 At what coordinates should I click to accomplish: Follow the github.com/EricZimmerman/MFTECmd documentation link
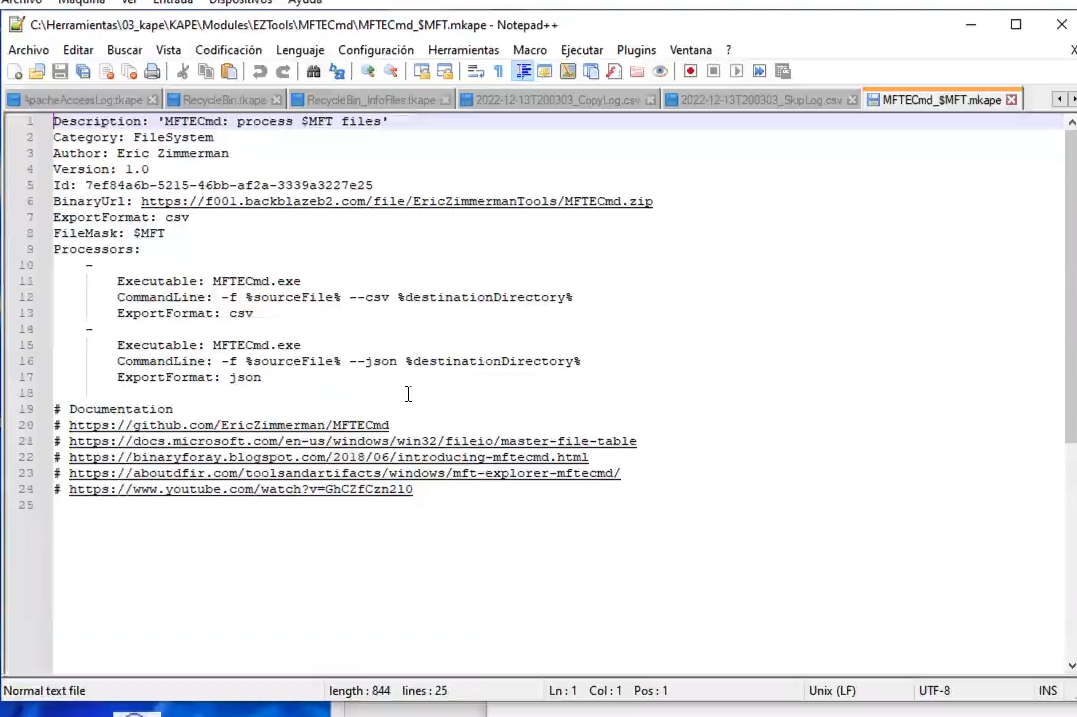point(228,424)
